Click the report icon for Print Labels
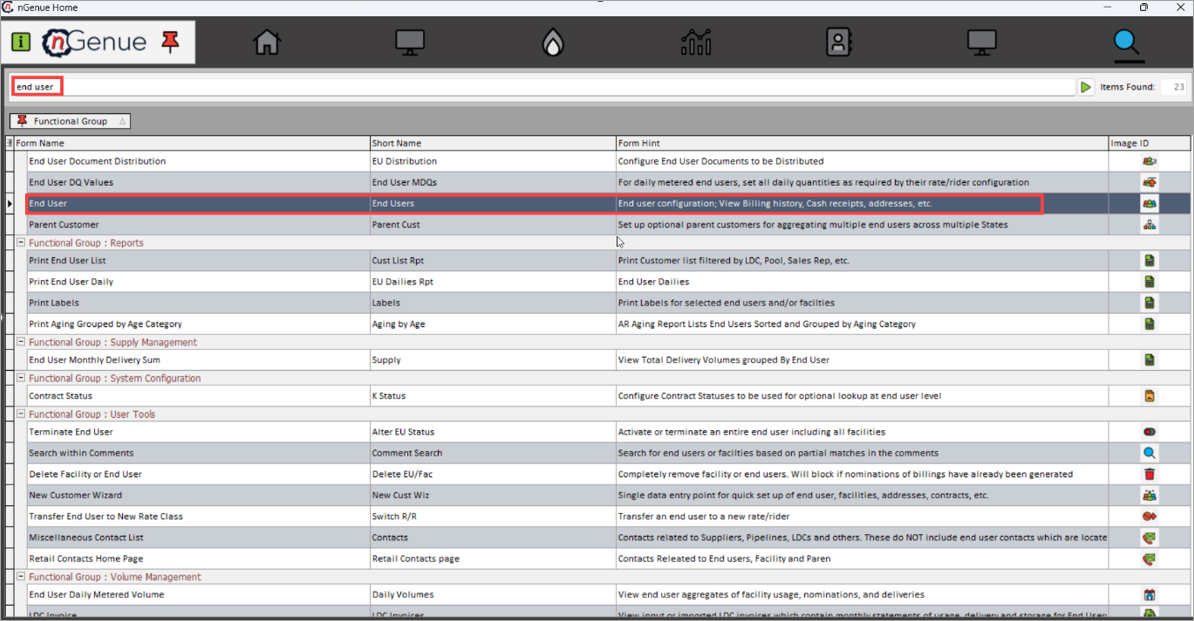This screenshot has height=621, width=1194. pyautogui.click(x=1149, y=303)
